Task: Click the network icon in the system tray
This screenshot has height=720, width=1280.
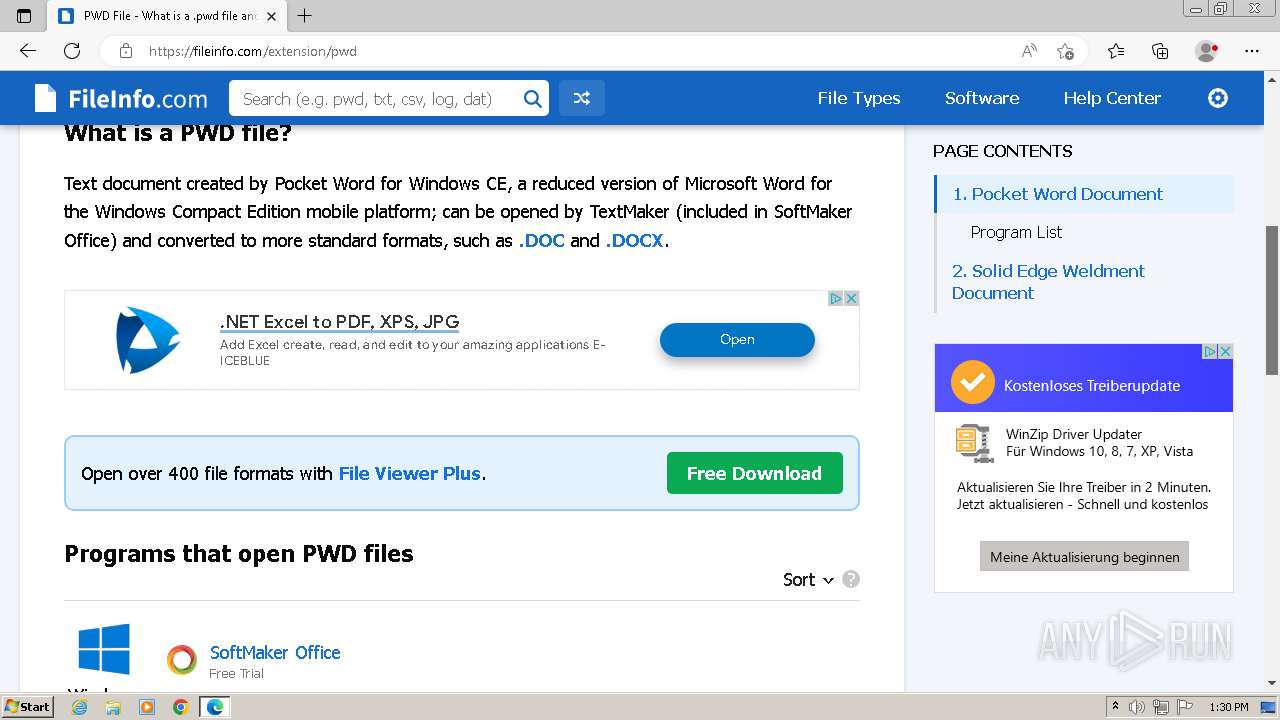Action: [1161, 707]
